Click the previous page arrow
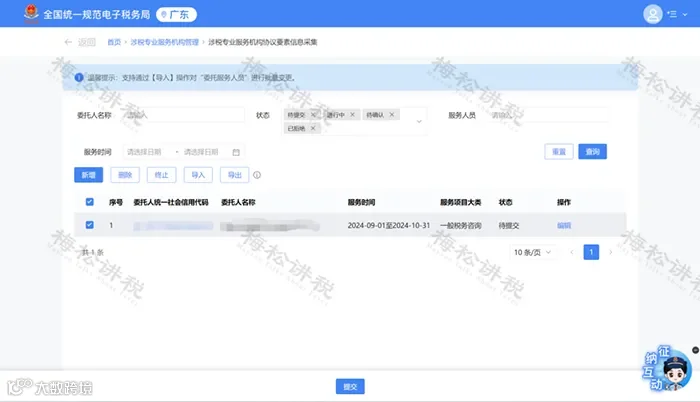Screen dimensions: 700x402 tap(572, 252)
